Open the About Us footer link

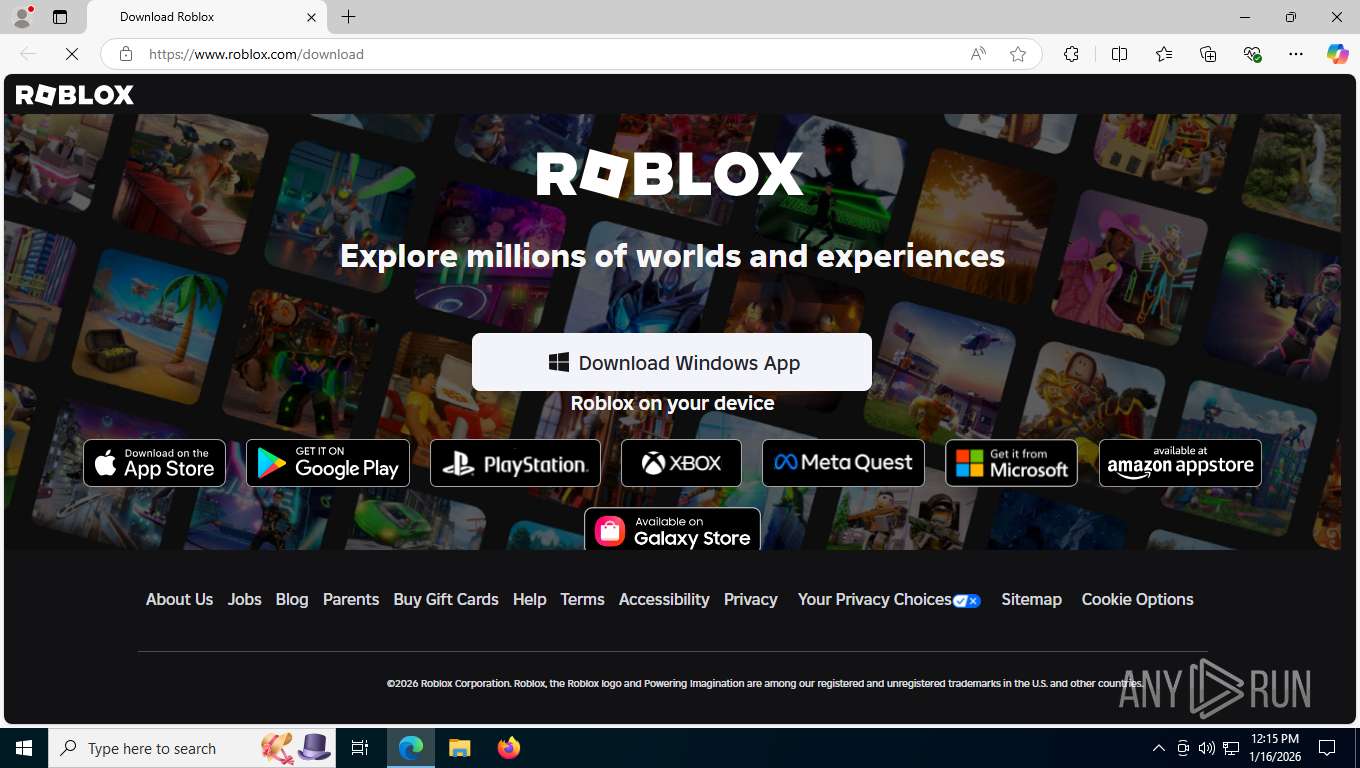point(179,599)
